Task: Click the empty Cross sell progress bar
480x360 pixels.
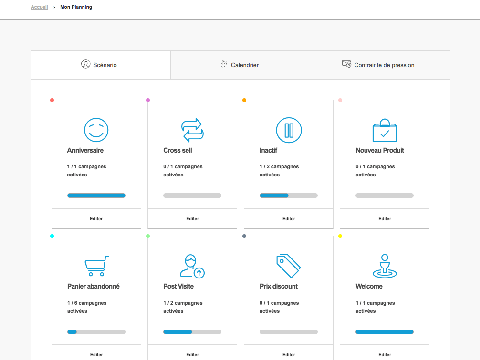Action: pos(192,196)
